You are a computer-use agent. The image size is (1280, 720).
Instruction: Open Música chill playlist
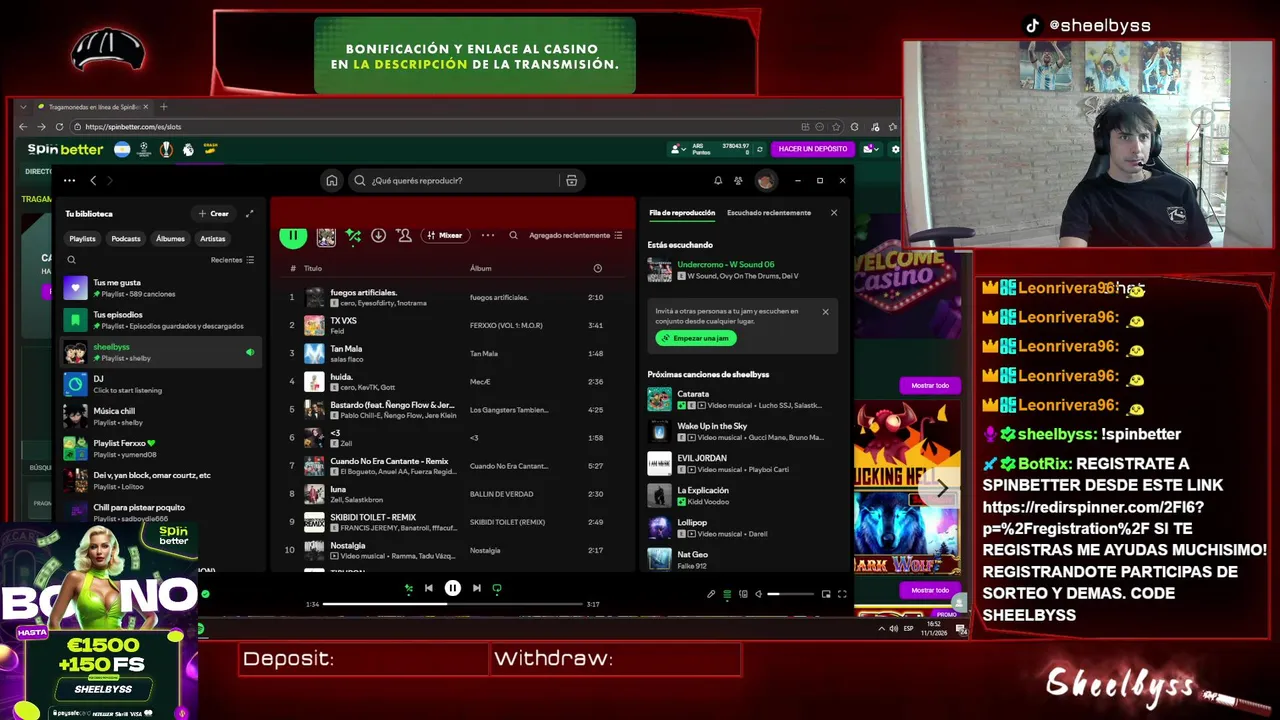pyautogui.click(x=160, y=416)
